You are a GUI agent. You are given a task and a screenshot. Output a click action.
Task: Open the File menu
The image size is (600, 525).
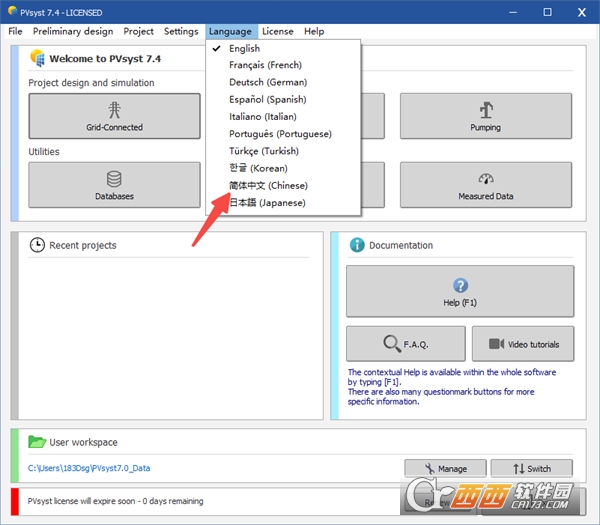[15, 31]
